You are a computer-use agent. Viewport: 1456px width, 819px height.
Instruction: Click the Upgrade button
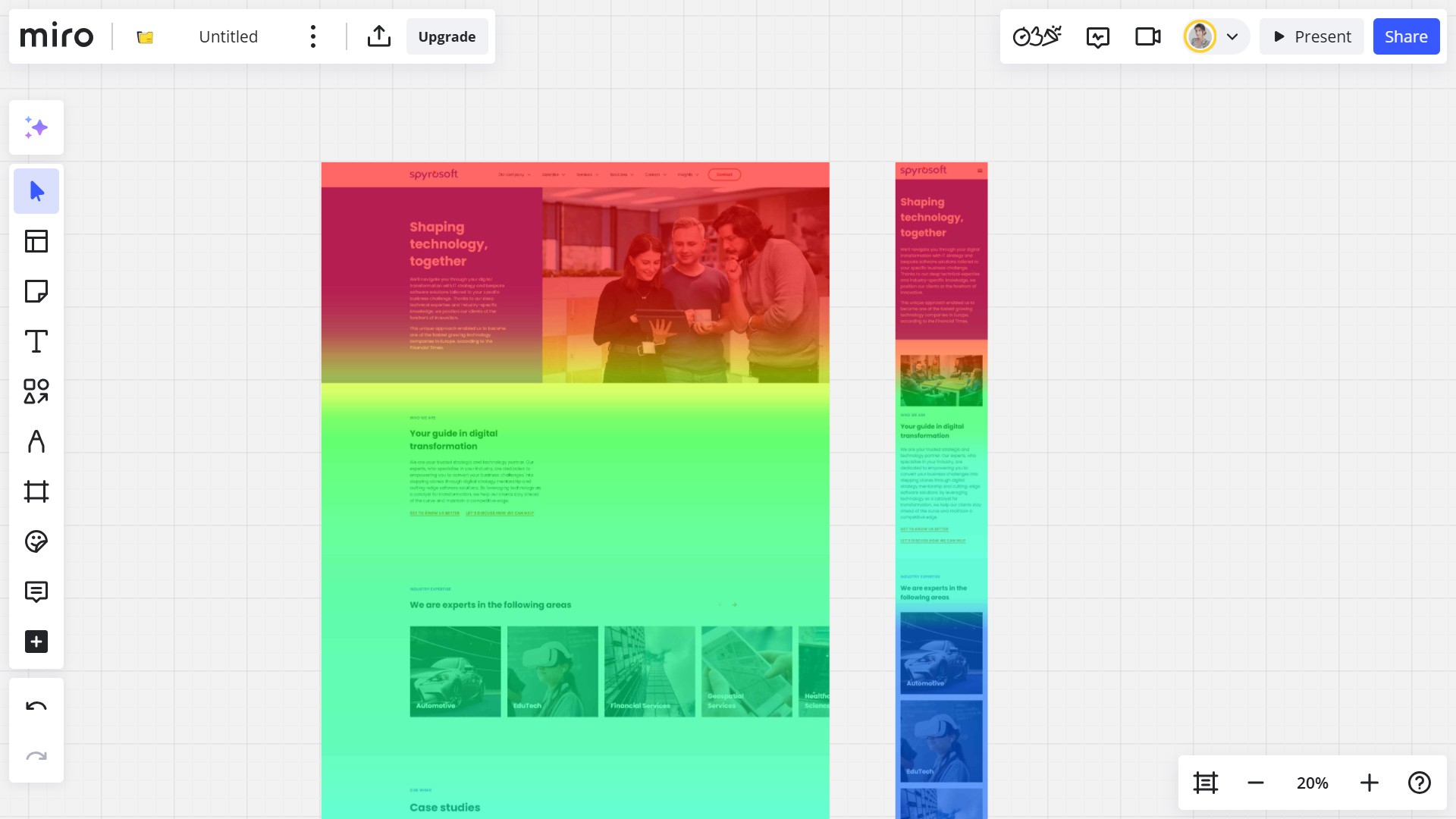tap(447, 36)
